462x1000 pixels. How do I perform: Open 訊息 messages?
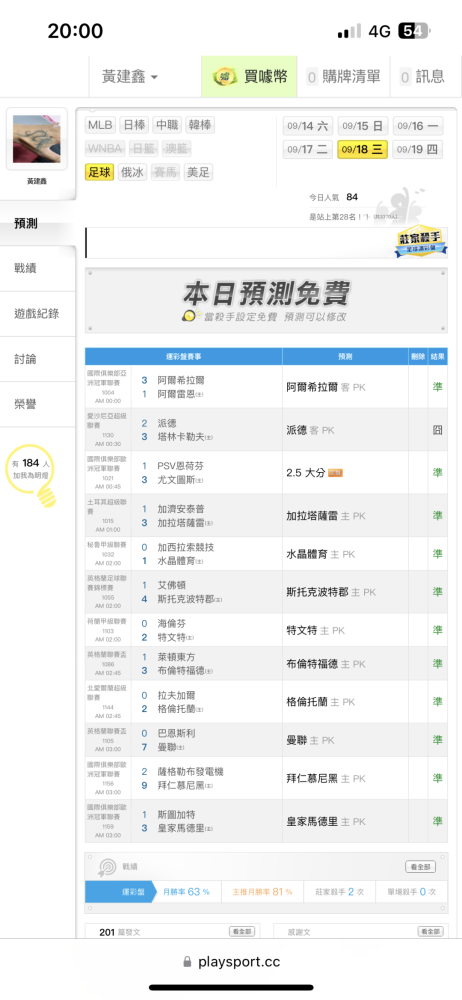[422, 77]
